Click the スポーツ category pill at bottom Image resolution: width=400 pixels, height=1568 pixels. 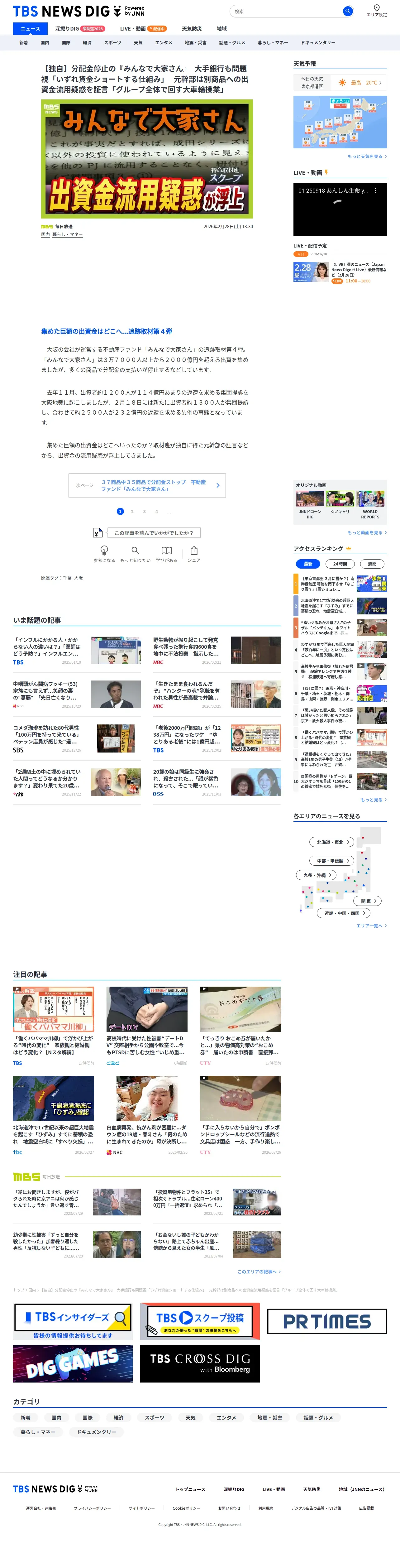pos(155,1417)
